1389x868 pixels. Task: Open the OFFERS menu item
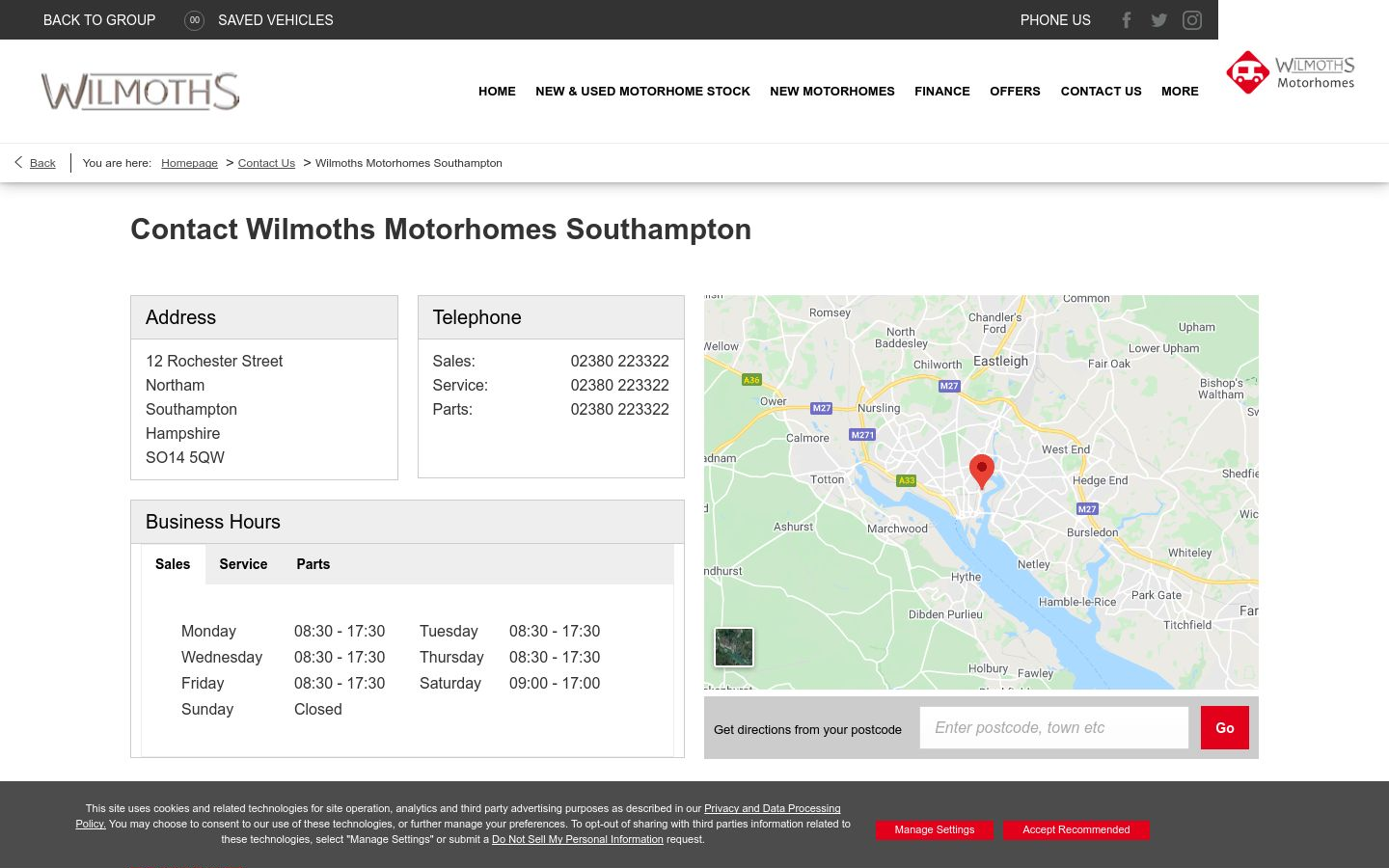[1015, 92]
